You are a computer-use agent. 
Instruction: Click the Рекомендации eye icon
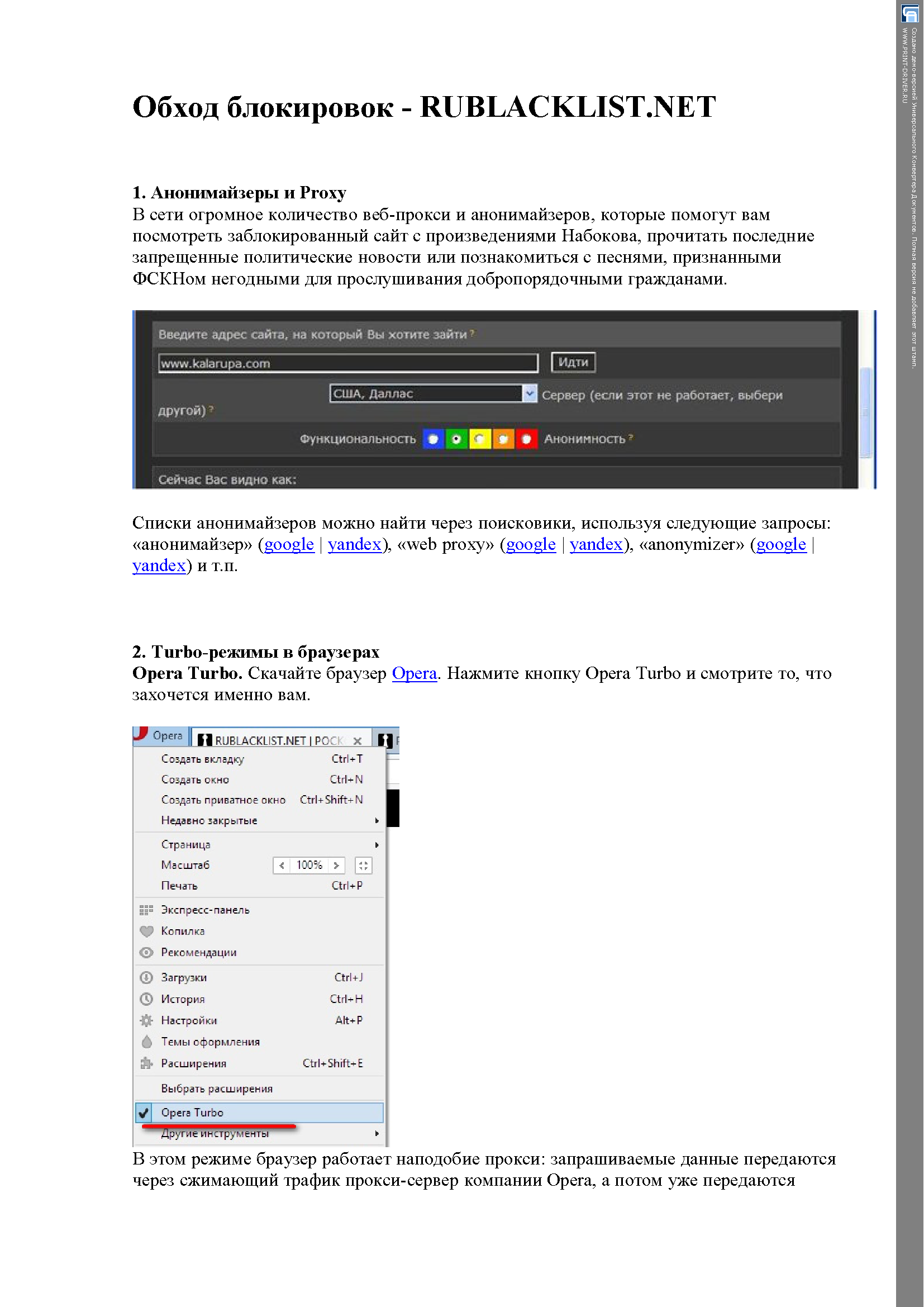(146, 953)
